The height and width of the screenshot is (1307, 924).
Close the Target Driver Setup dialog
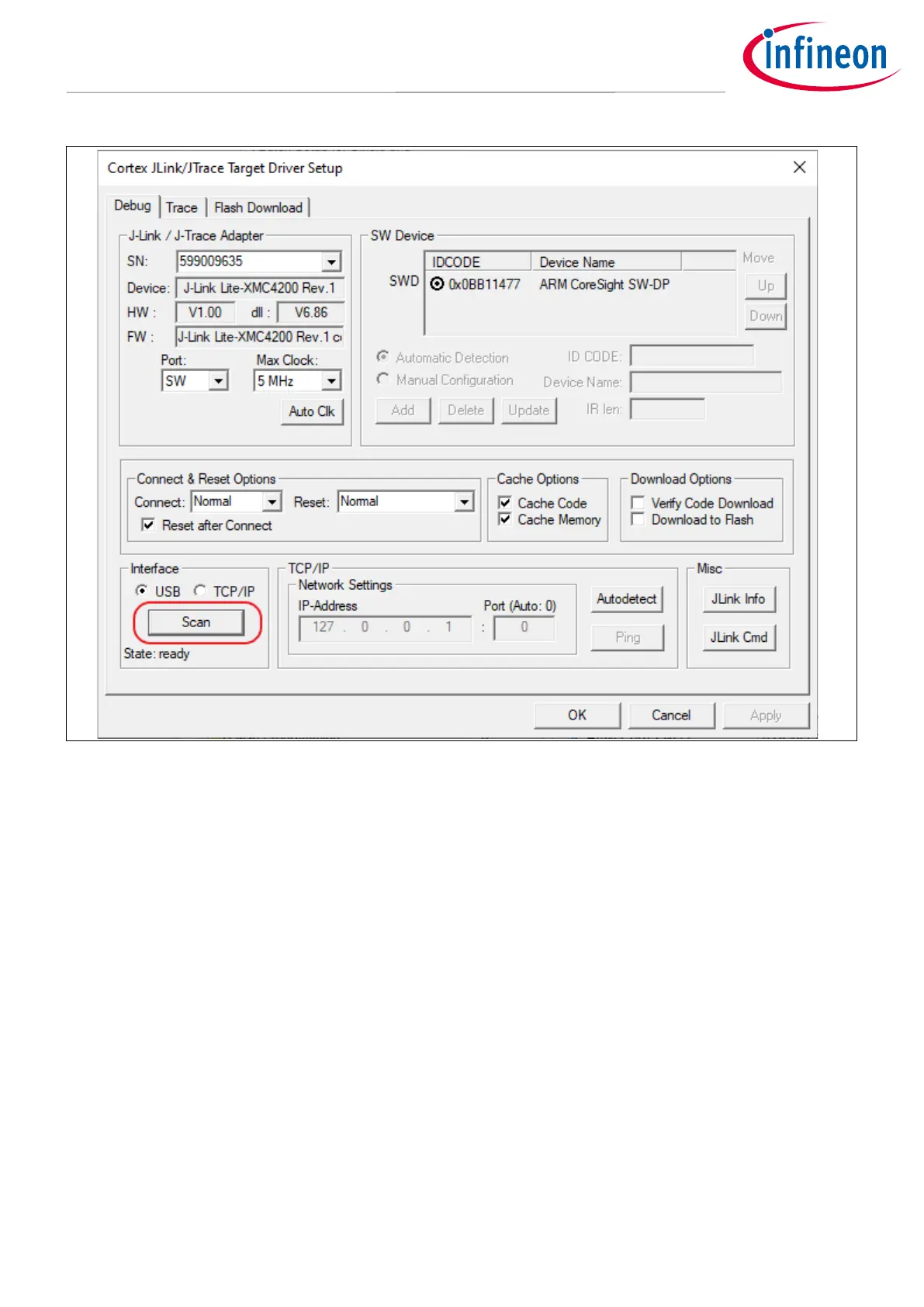click(799, 168)
